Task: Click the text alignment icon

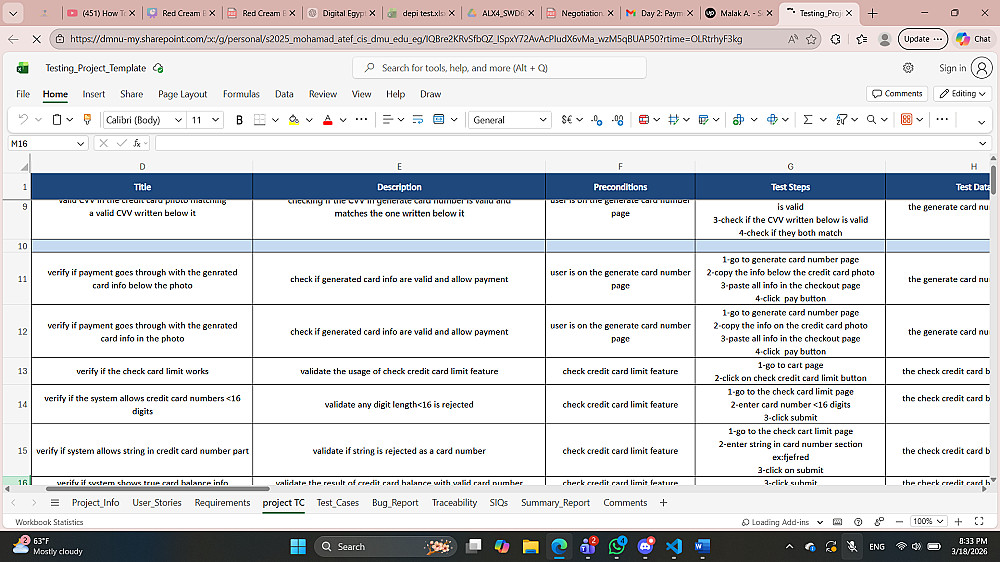Action: 387,119
